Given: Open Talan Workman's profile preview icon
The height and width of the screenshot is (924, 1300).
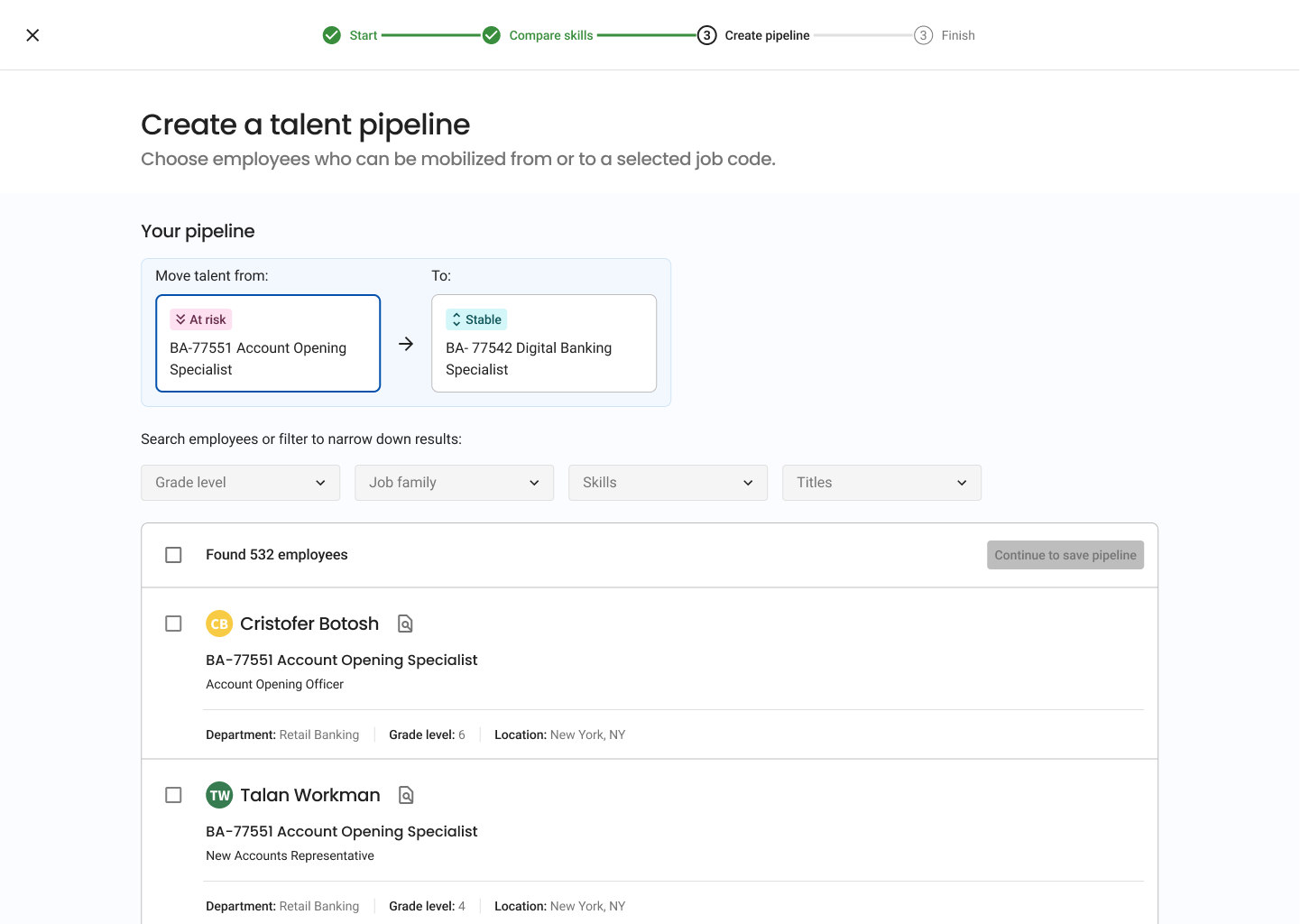Looking at the screenshot, I should tap(407, 795).
